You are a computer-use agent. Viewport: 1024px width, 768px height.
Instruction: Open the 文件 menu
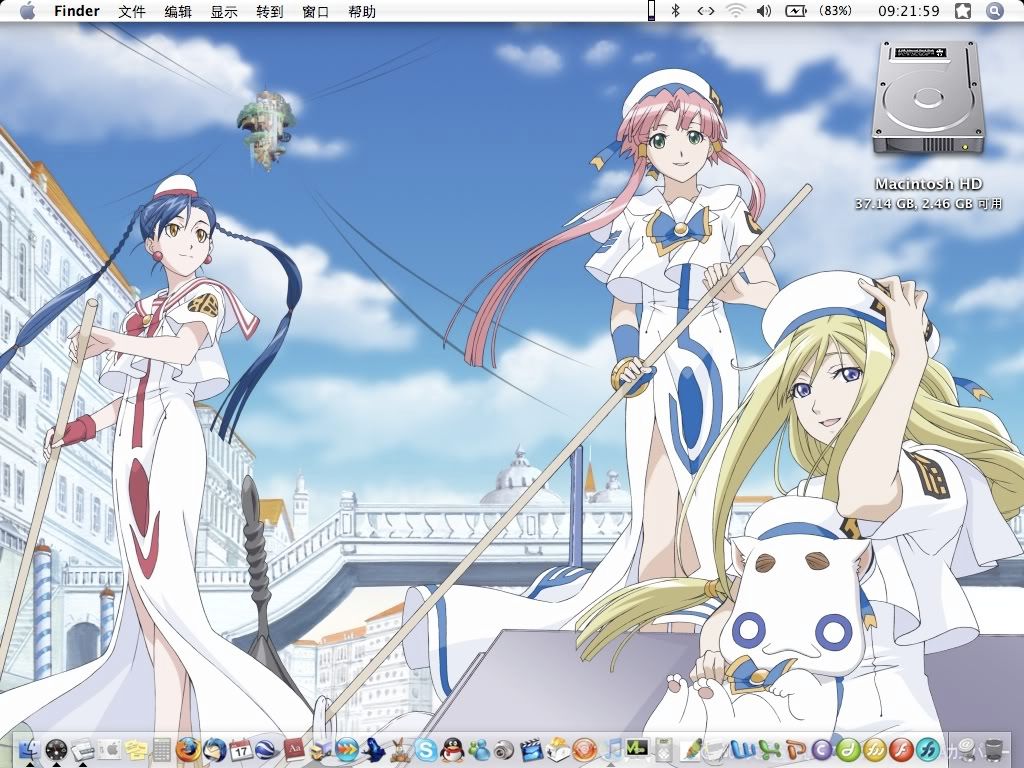[131, 11]
